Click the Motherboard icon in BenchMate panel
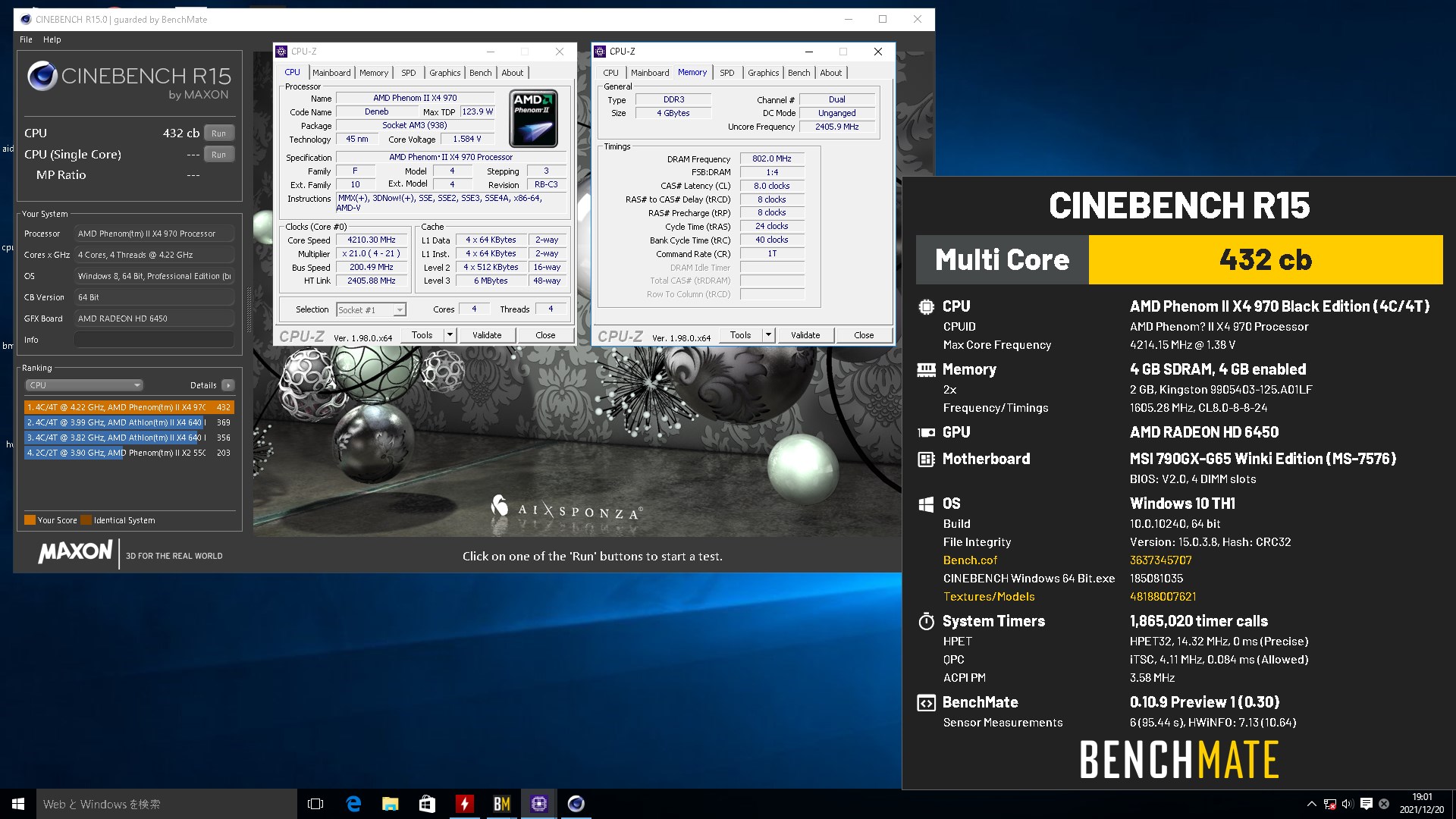 (926, 459)
